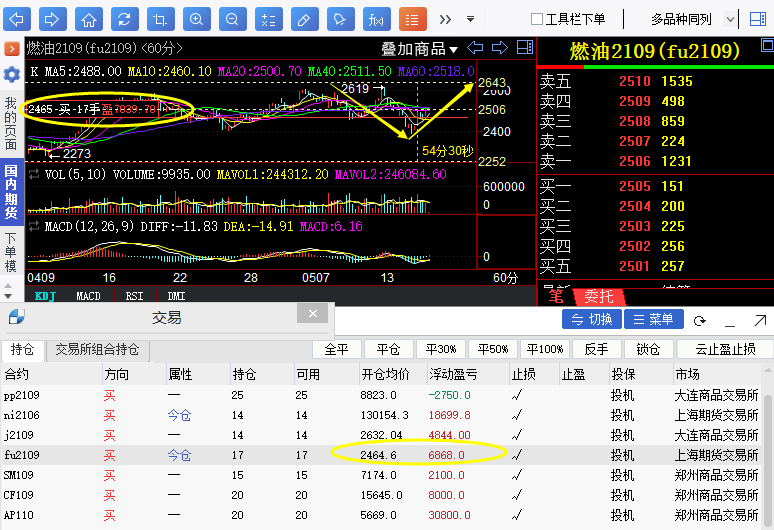774x530 pixels.
Task: Click the 平仓 button
Action: click(x=388, y=349)
